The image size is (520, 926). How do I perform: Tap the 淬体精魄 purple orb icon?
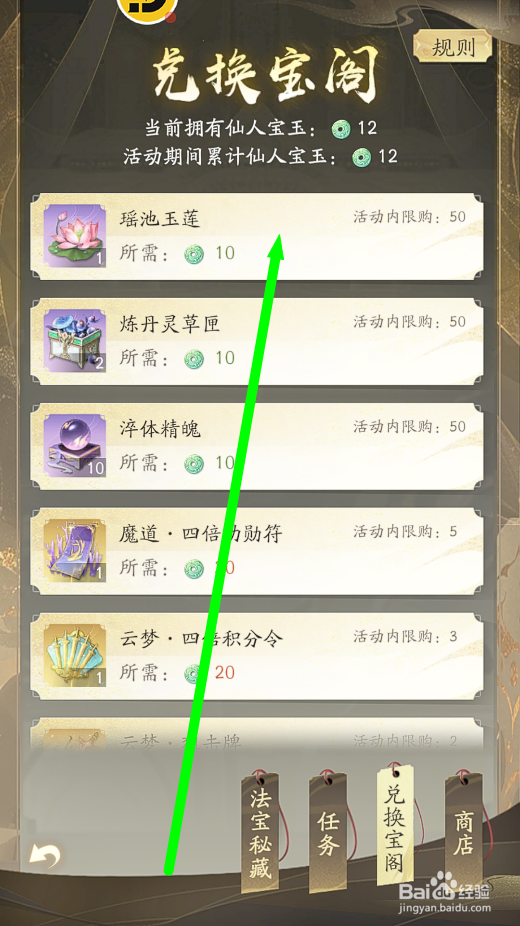point(74,446)
